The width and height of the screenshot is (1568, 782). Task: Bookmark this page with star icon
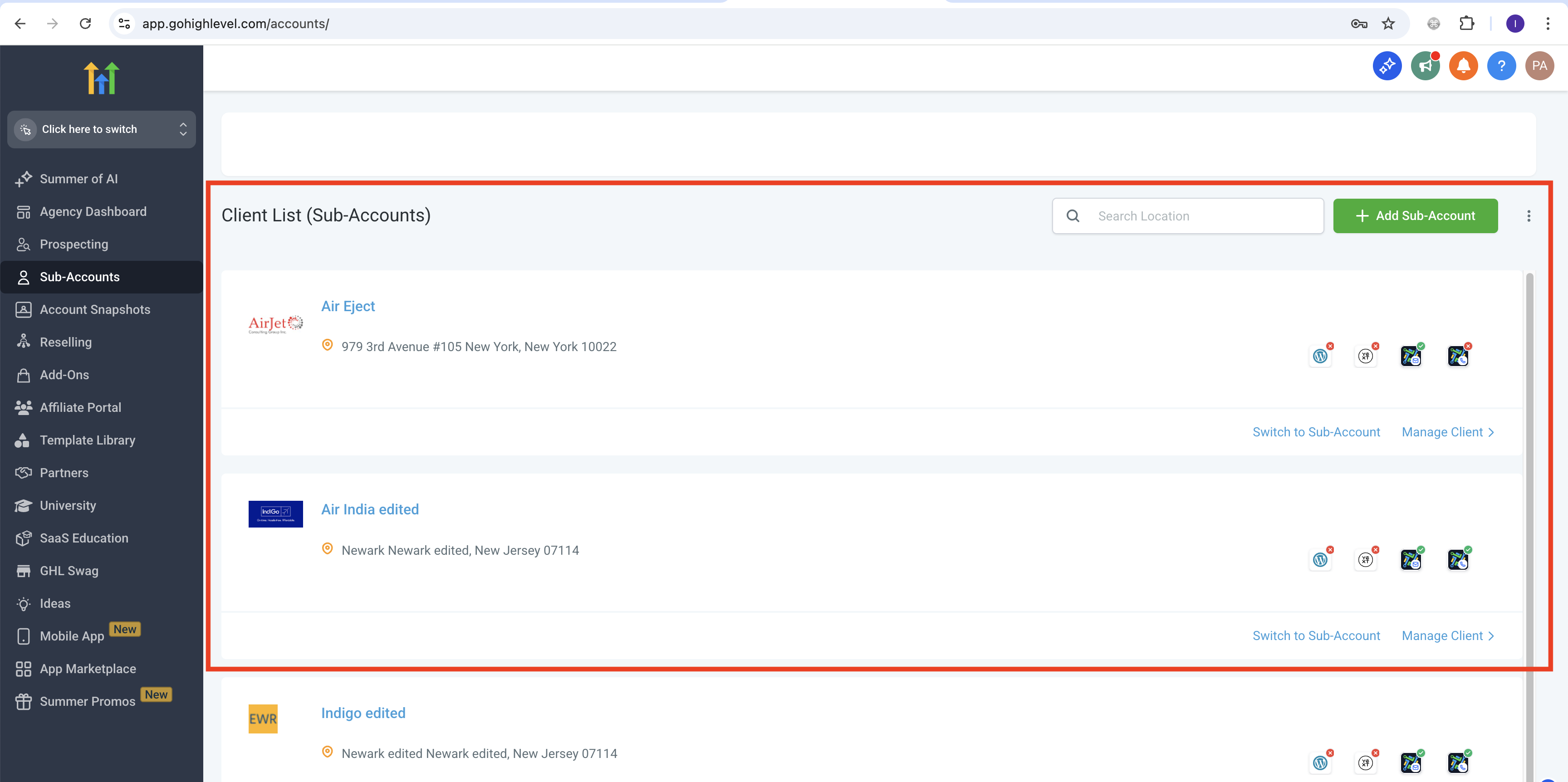(x=1388, y=24)
